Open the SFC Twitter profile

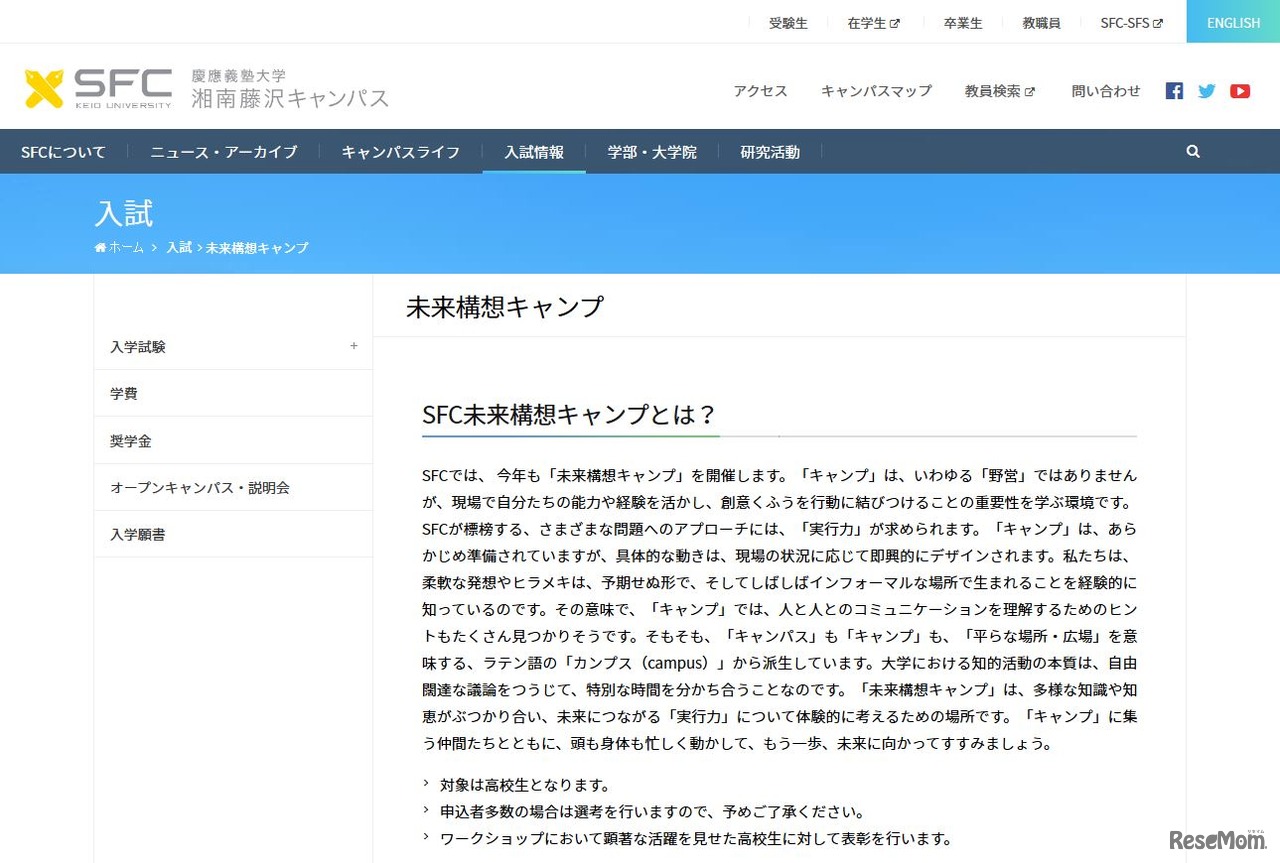pyautogui.click(x=1206, y=90)
